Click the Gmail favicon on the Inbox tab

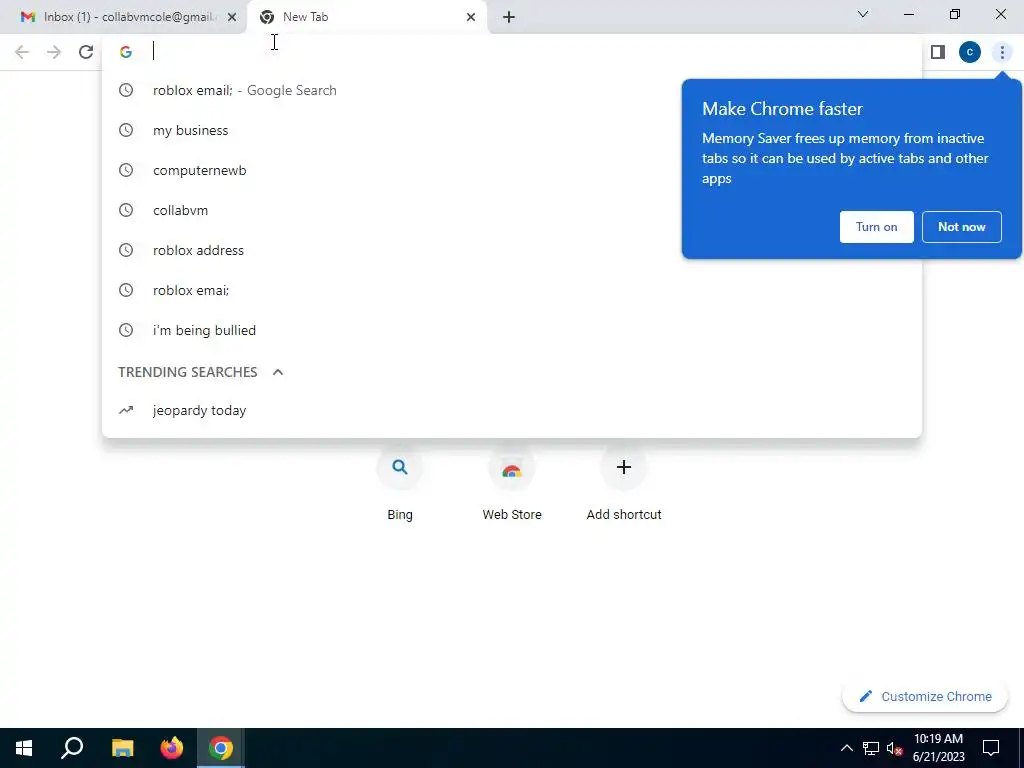27,17
